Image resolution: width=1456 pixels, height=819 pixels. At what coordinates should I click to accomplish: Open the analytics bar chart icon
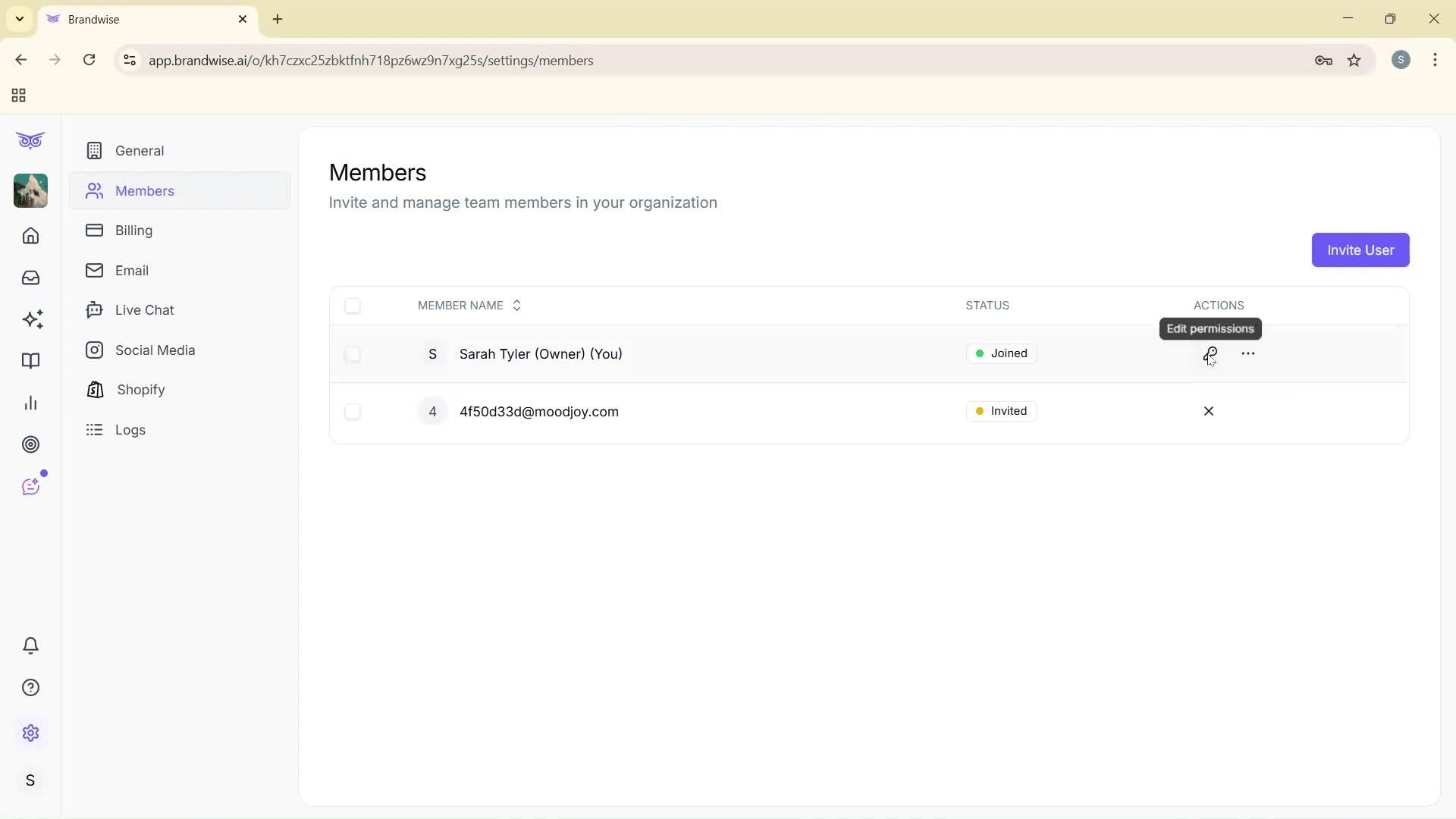pyautogui.click(x=30, y=402)
